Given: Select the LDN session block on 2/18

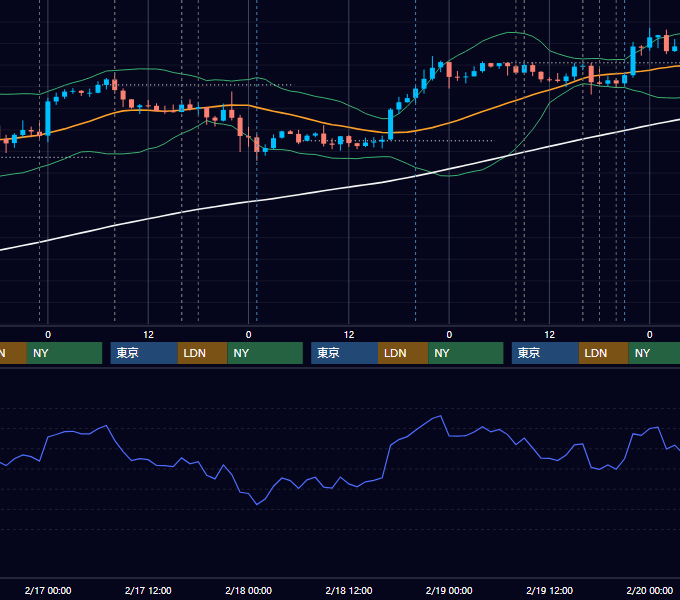Looking at the screenshot, I should click(x=403, y=353).
